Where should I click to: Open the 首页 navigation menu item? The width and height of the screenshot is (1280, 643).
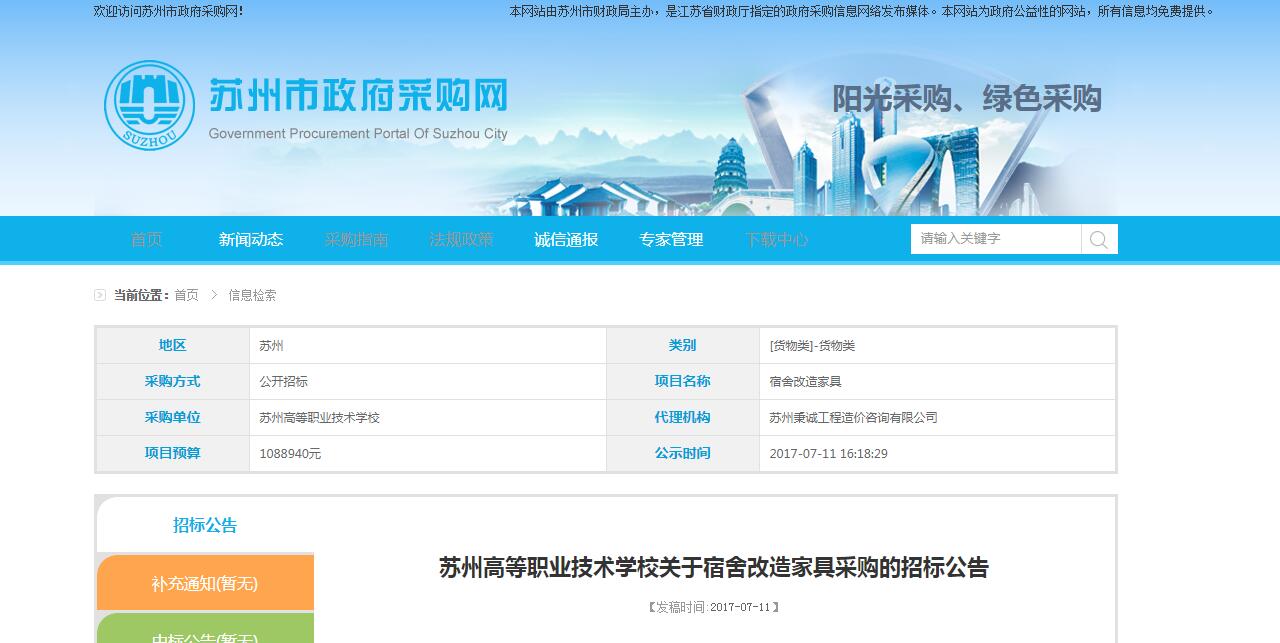146,239
